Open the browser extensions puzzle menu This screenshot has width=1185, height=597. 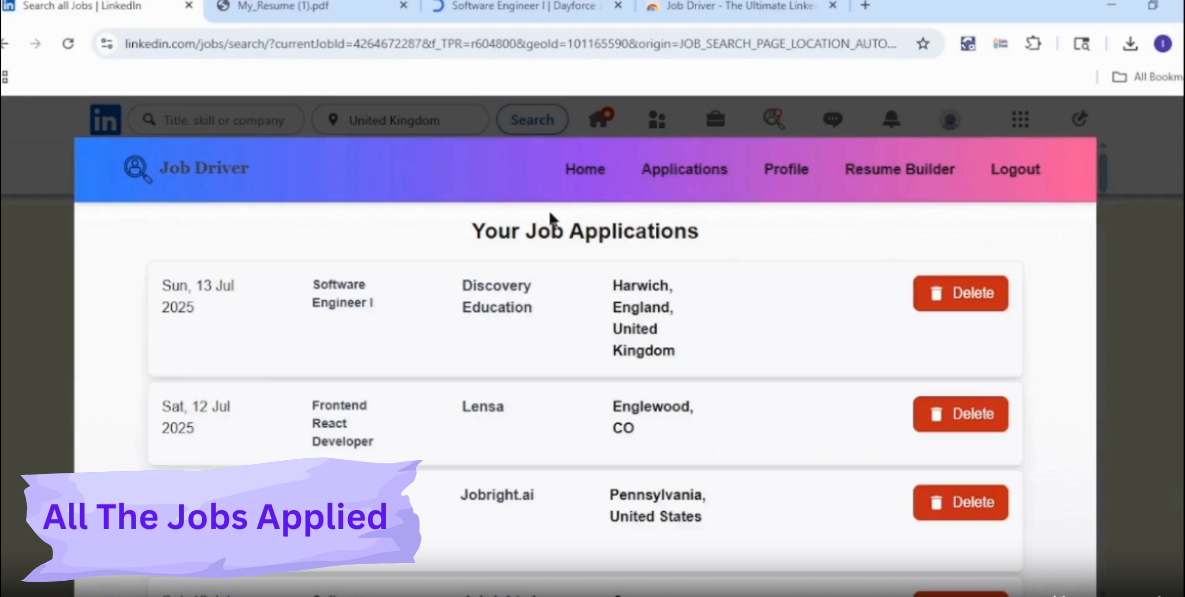(1032, 43)
